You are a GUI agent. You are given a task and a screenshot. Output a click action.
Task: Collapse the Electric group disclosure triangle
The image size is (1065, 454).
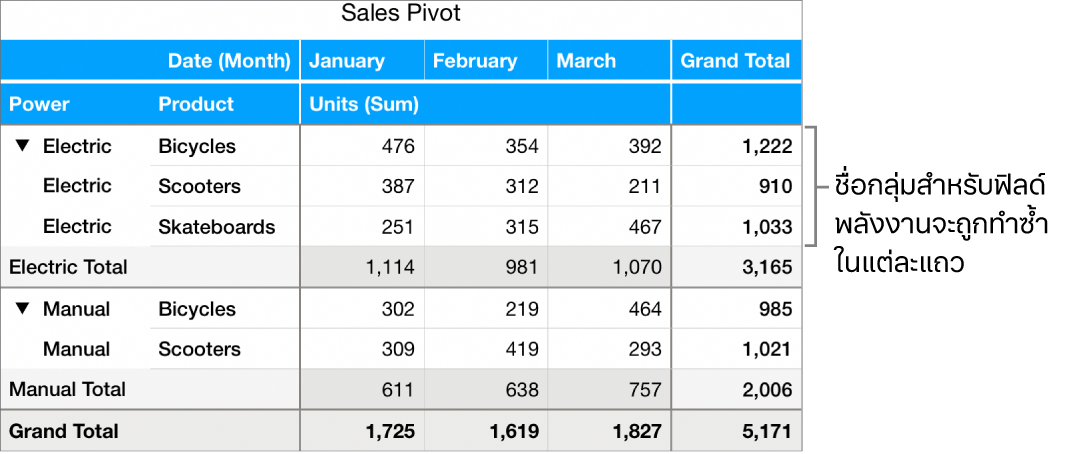24,146
